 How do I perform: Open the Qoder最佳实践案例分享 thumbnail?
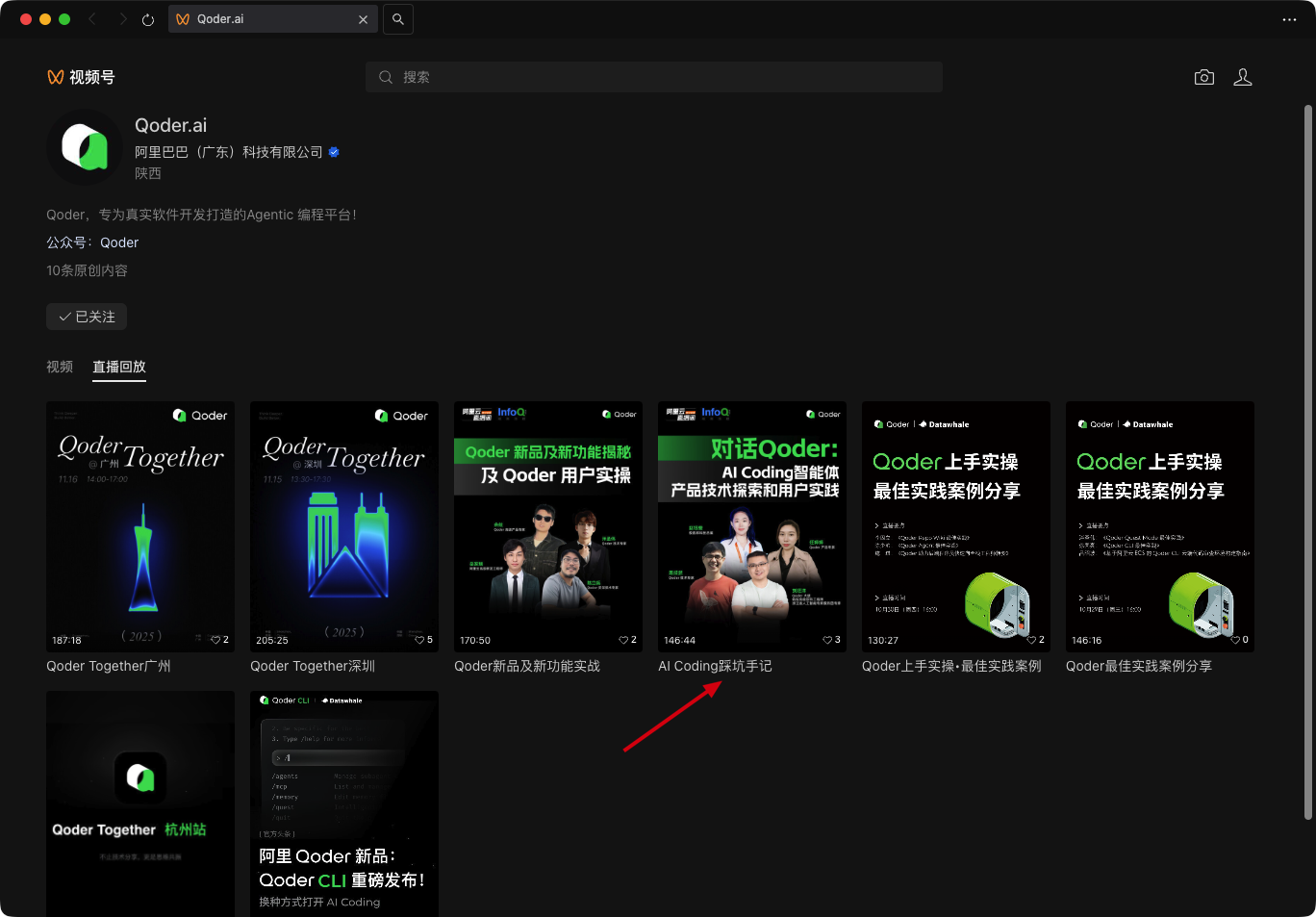click(x=1160, y=526)
